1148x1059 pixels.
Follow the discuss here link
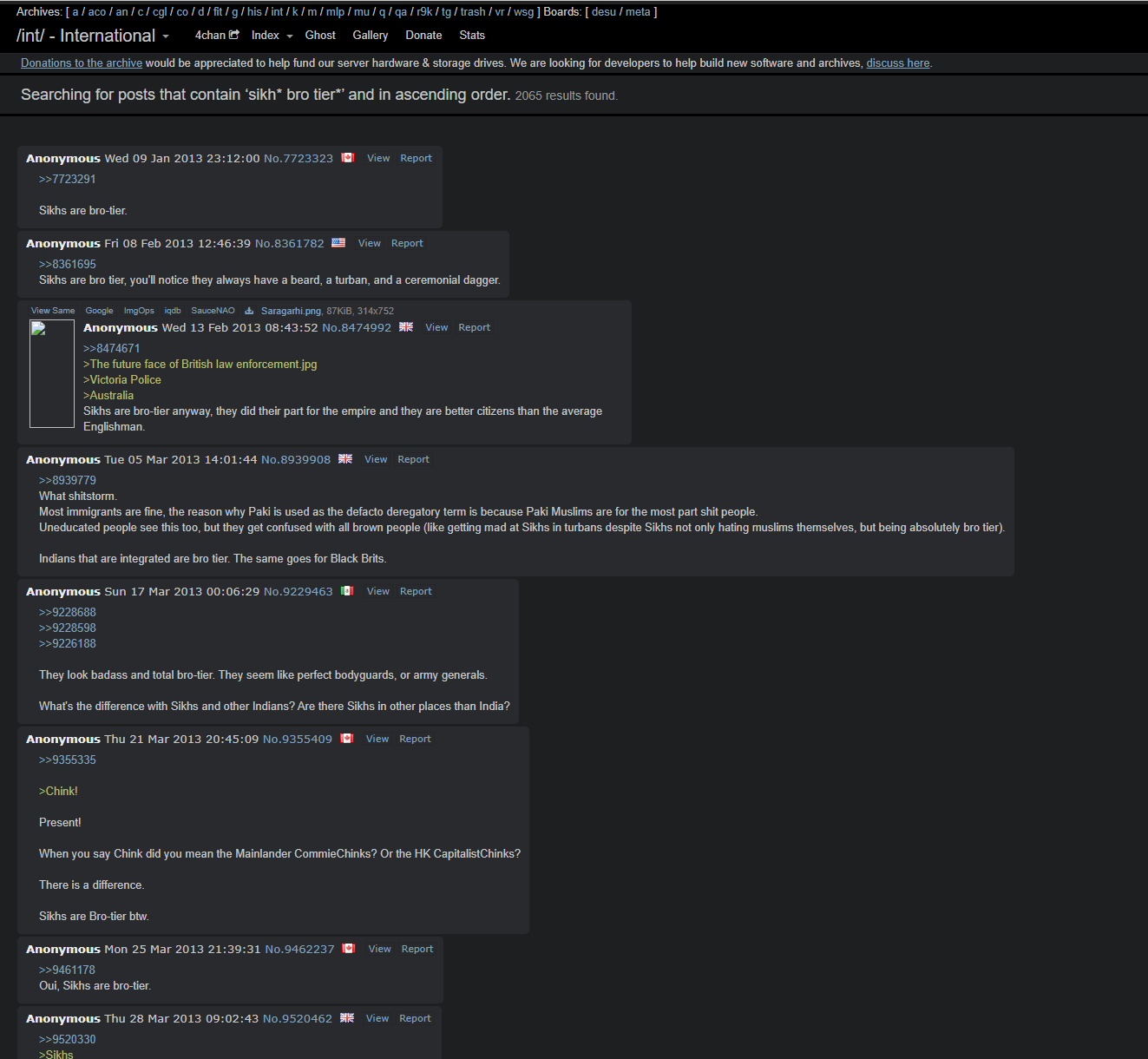click(898, 63)
